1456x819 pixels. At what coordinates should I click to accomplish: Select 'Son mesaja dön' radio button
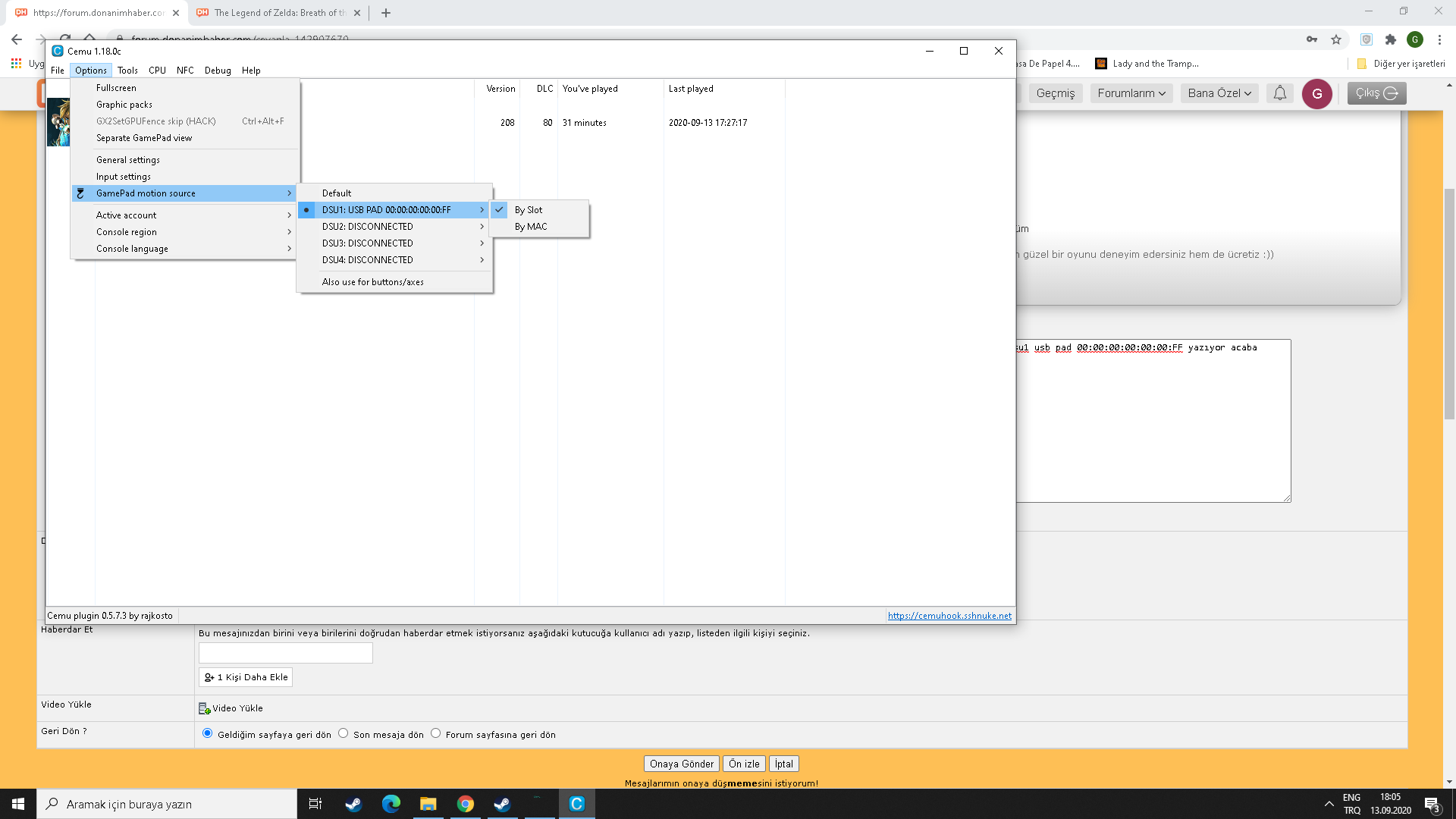click(x=344, y=733)
